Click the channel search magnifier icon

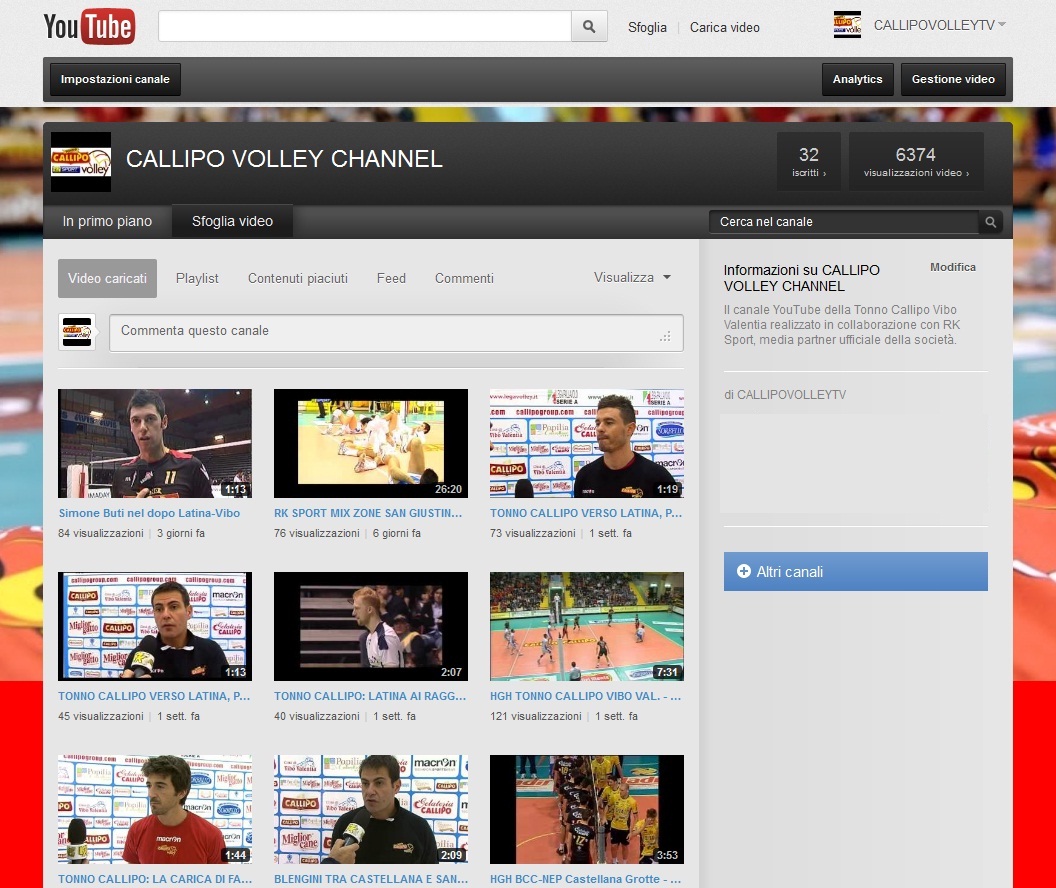point(989,221)
